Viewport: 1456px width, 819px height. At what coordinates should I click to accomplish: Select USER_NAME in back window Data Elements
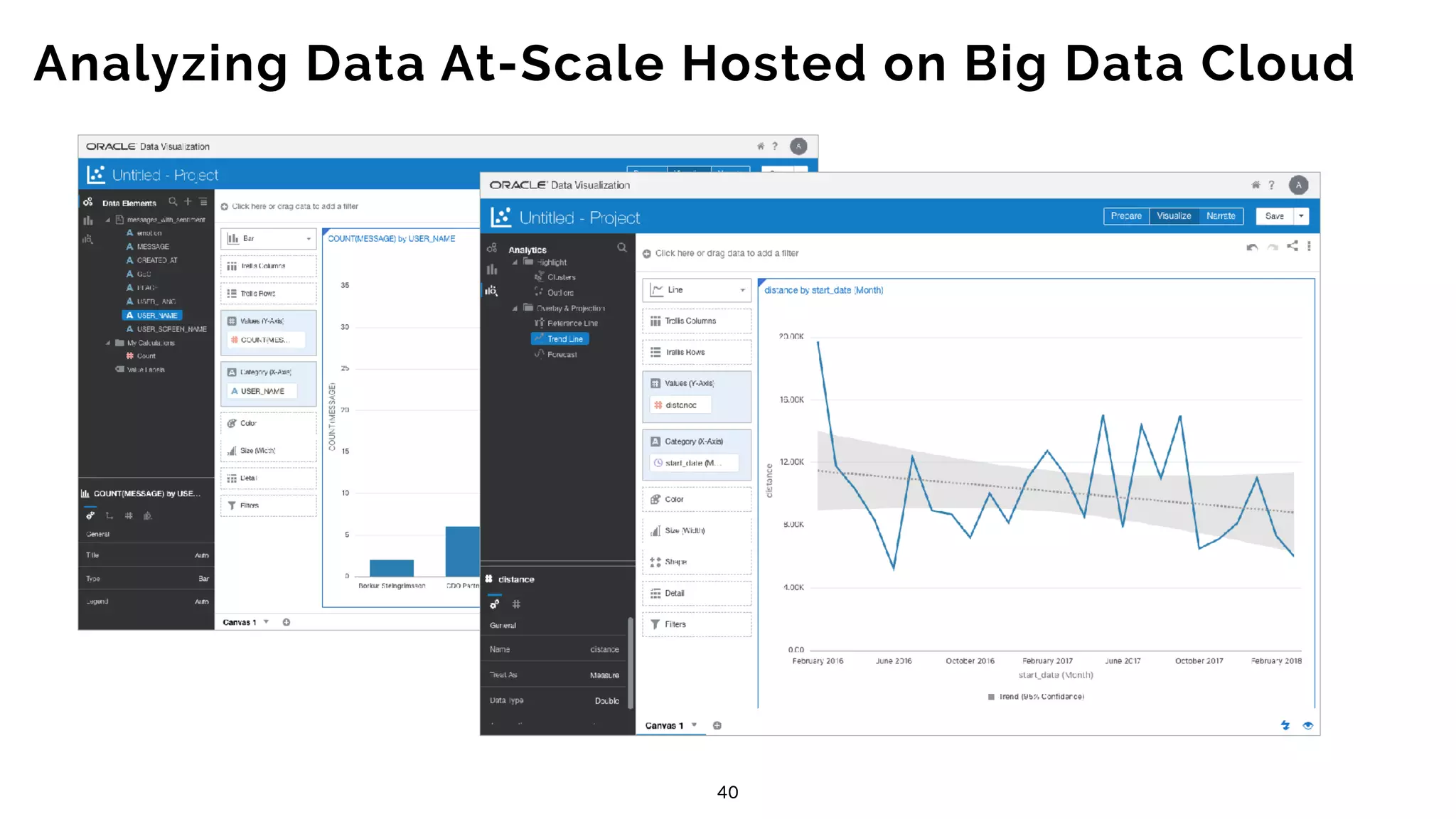(x=152, y=316)
